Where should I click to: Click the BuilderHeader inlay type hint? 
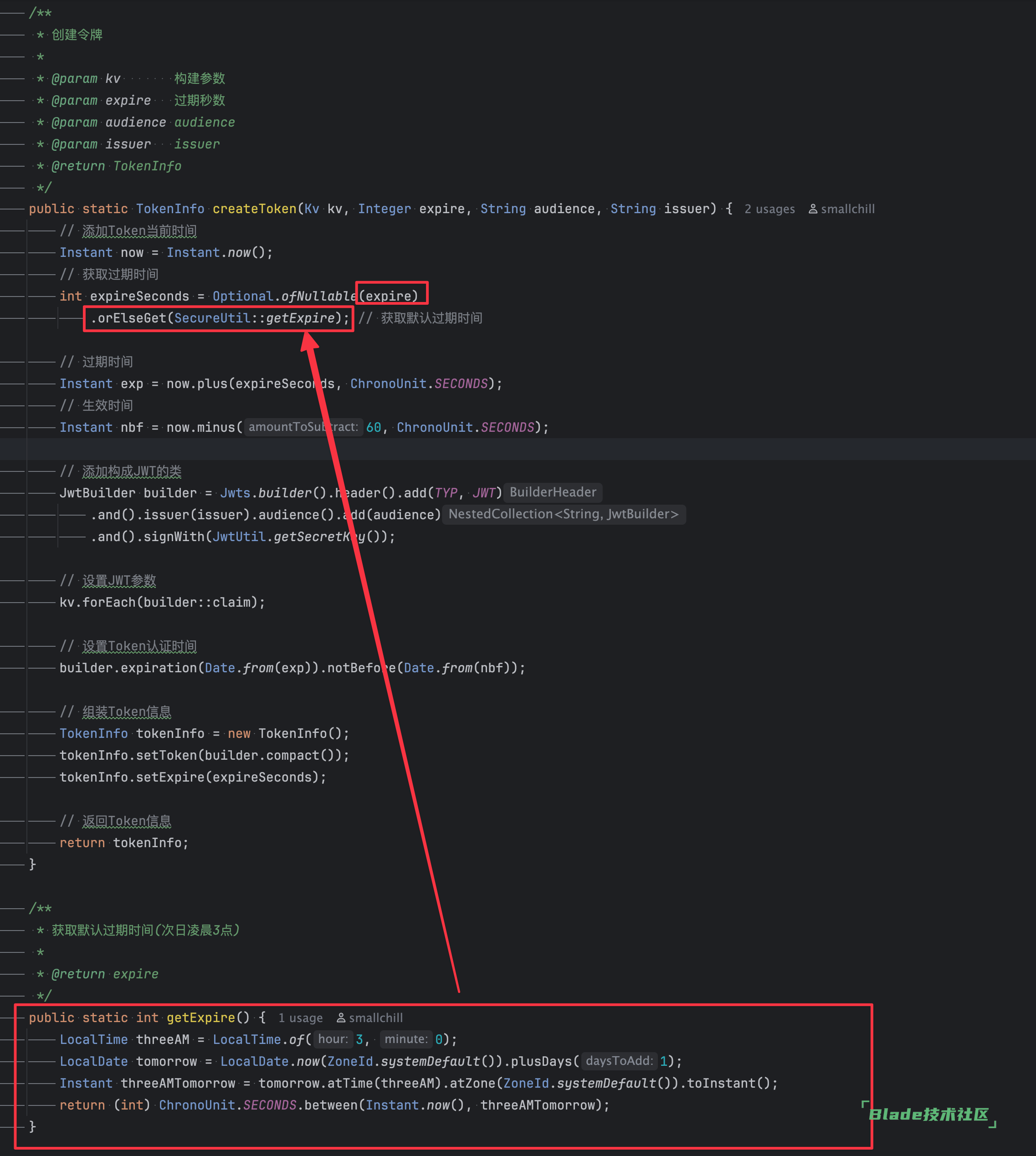click(x=553, y=492)
